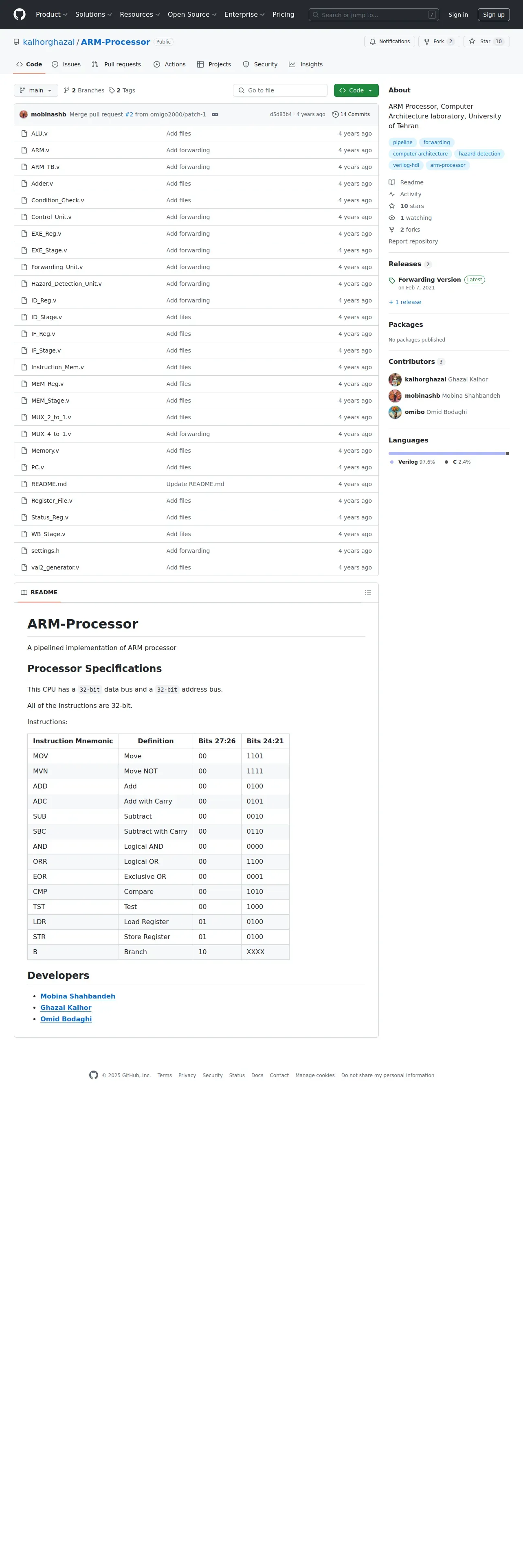
Task: Select the hazard-detection topic tag
Action: click(x=479, y=154)
